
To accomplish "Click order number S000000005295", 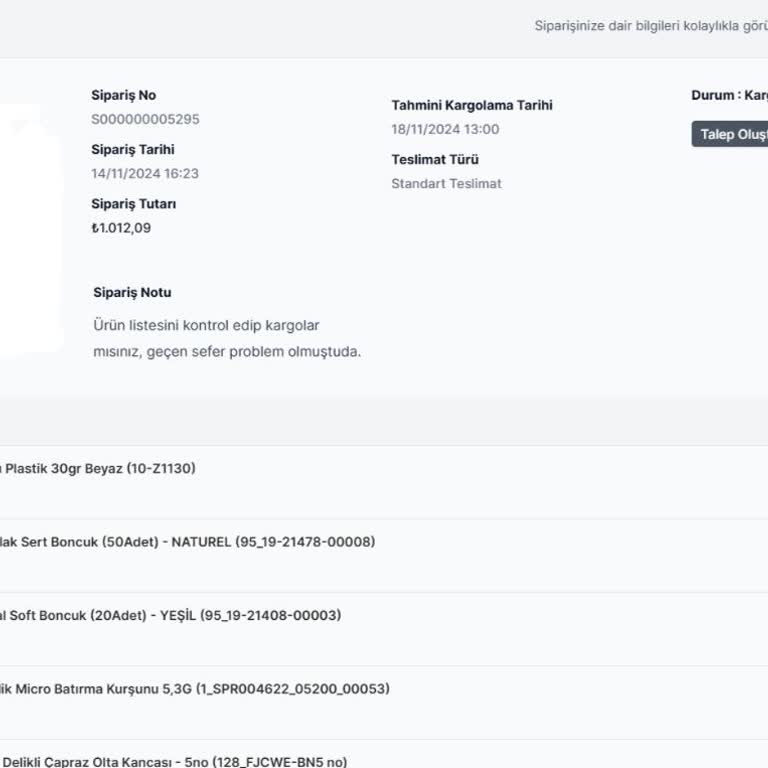I will tap(145, 119).
